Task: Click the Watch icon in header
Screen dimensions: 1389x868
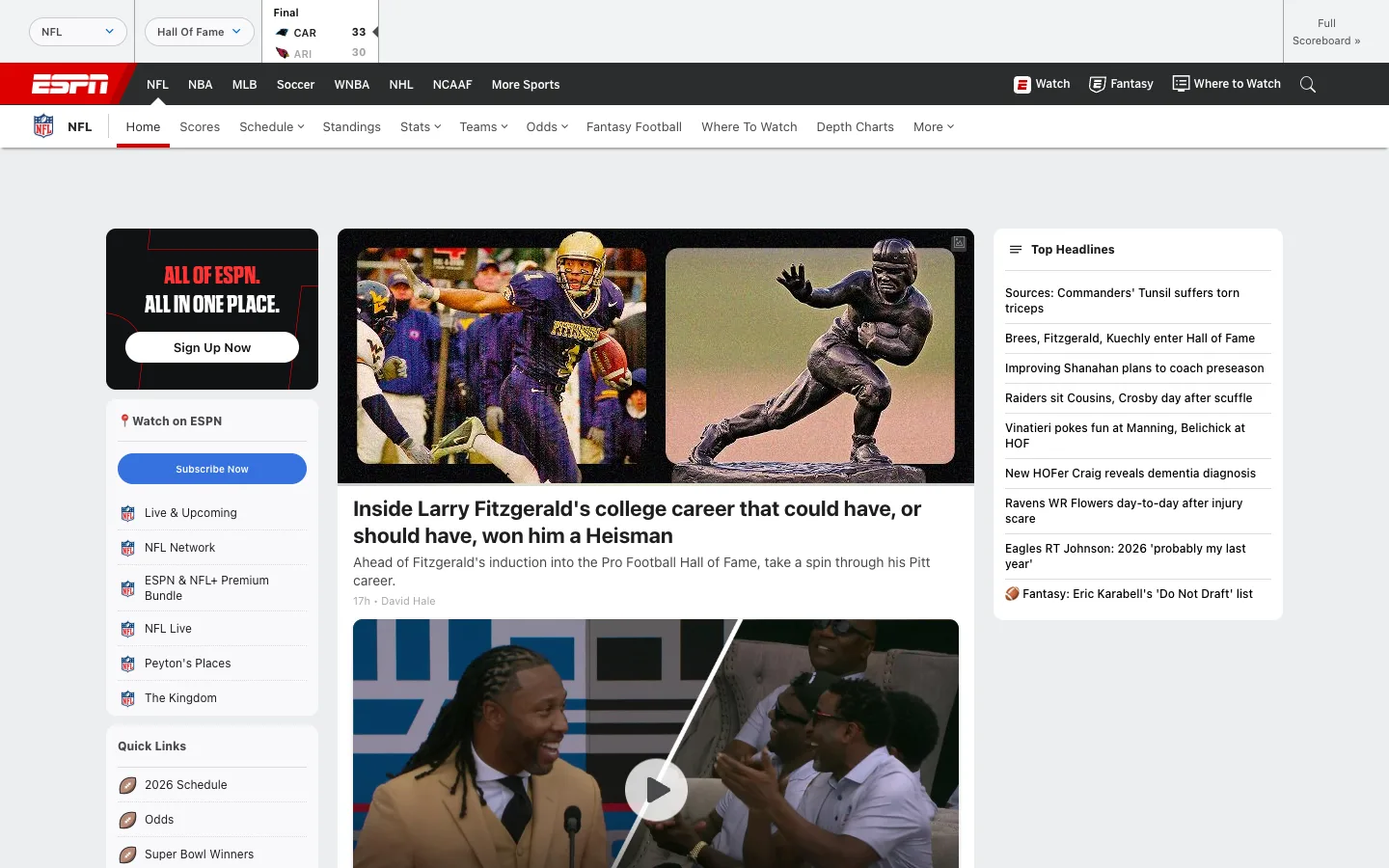Action: coord(1022,84)
